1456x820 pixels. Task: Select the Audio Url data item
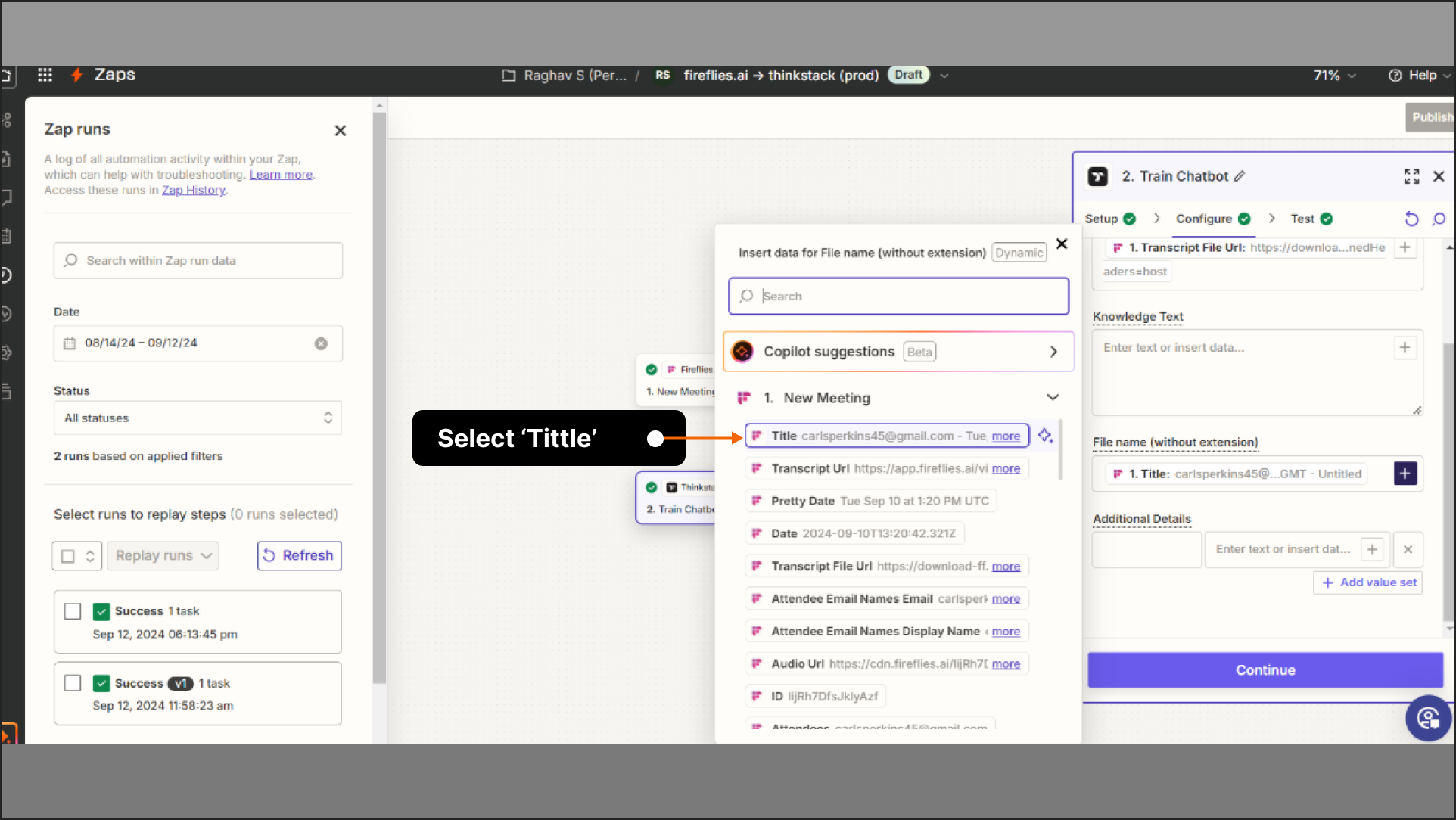point(887,663)
